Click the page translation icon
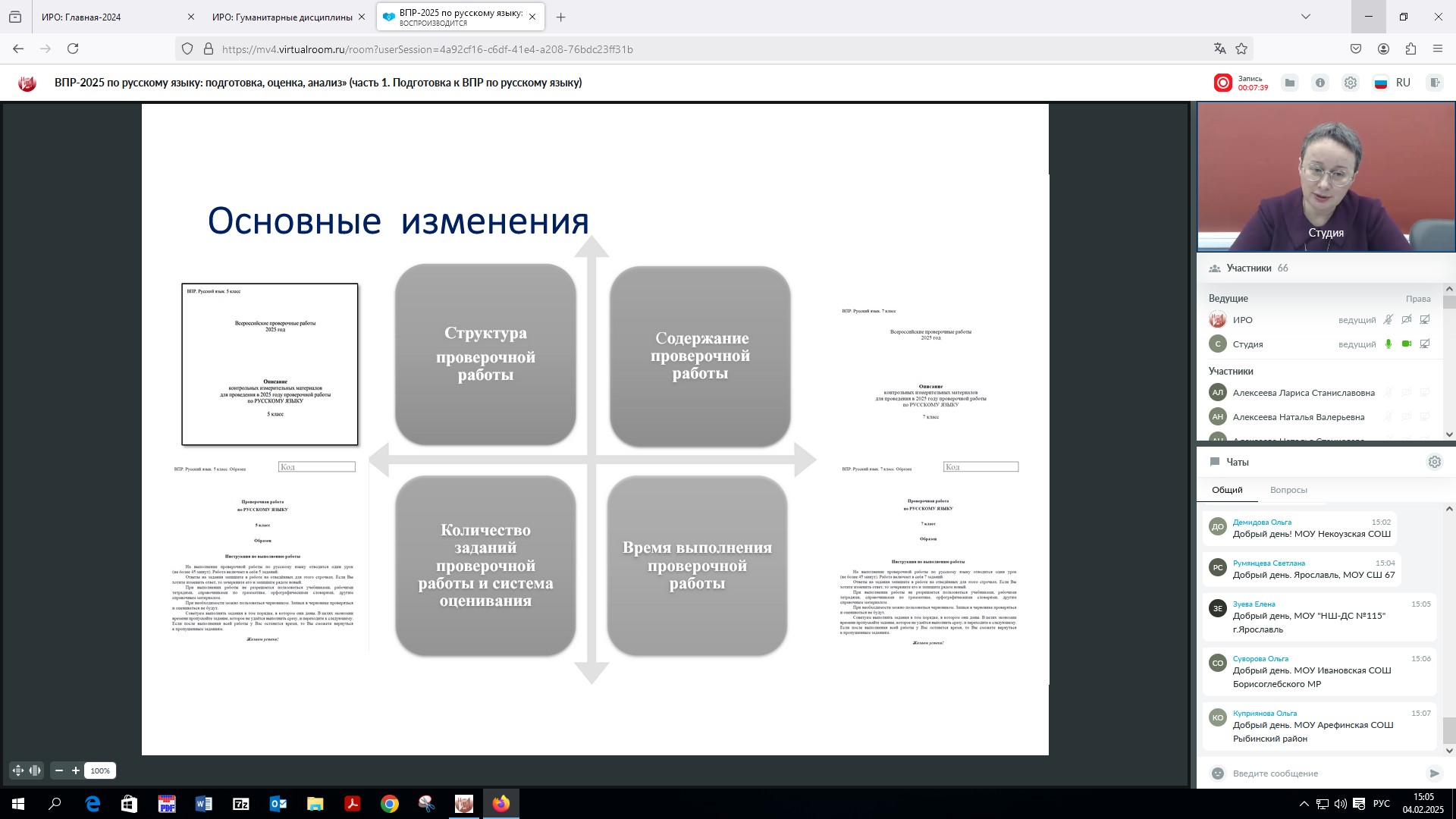This screenshot has height=819, width=1456. click(x=1219, y=49)
